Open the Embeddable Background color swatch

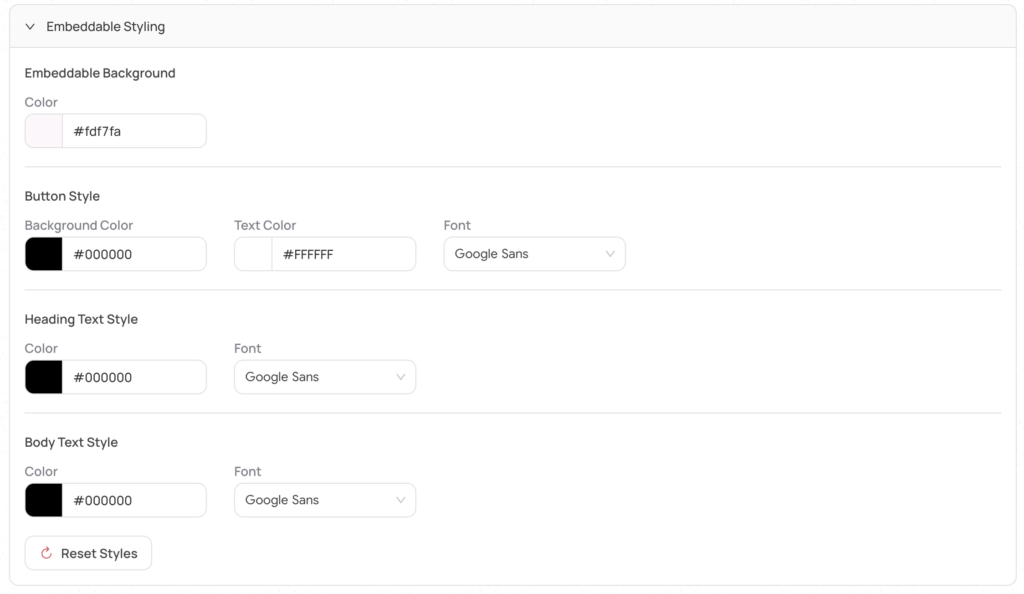44,131
